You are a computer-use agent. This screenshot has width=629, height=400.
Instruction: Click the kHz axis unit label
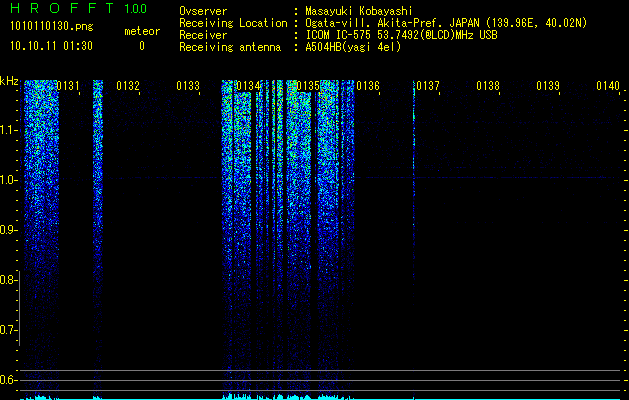(9, 81)
